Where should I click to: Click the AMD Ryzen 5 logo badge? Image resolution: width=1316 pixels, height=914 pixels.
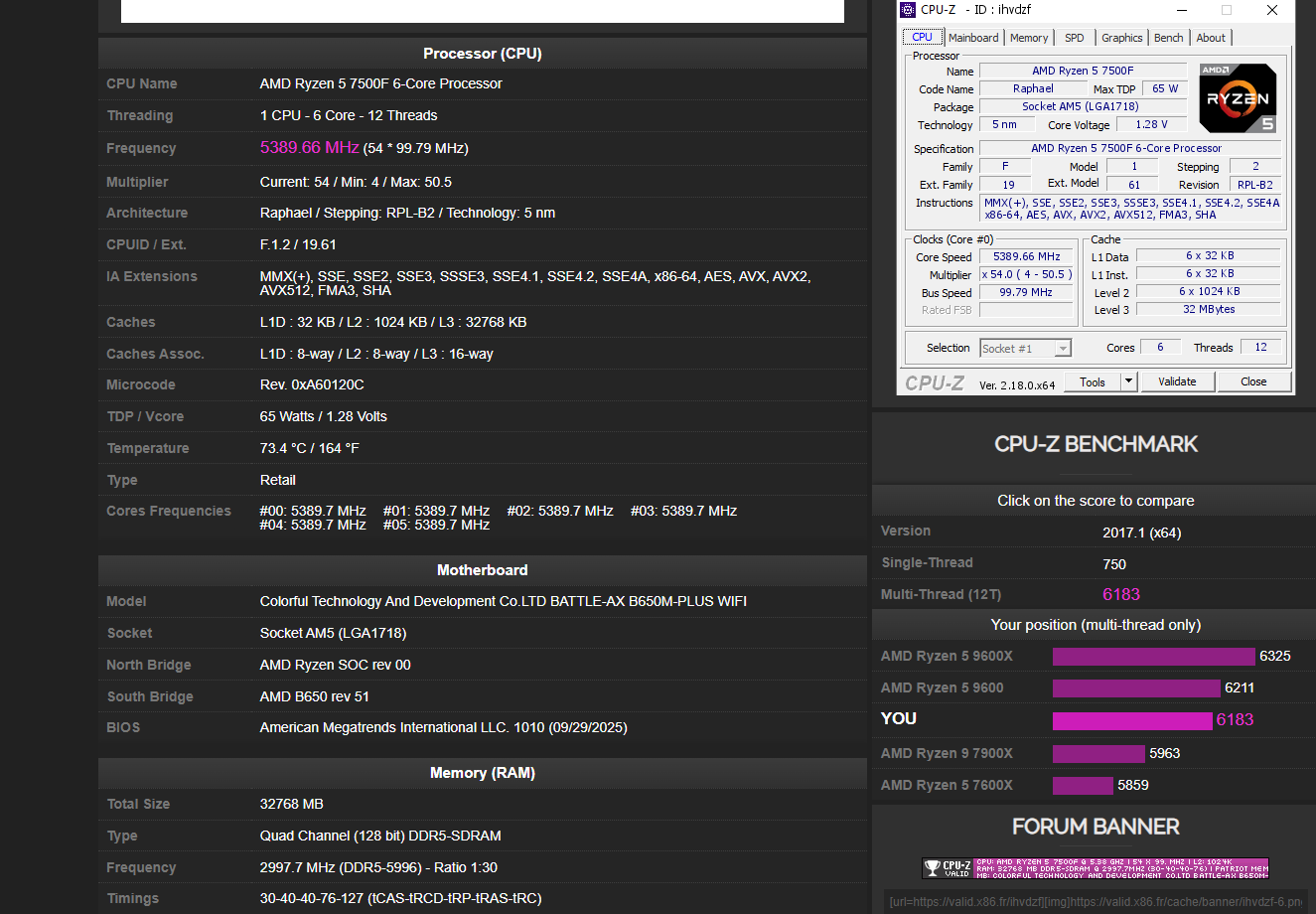(1238, 98)
